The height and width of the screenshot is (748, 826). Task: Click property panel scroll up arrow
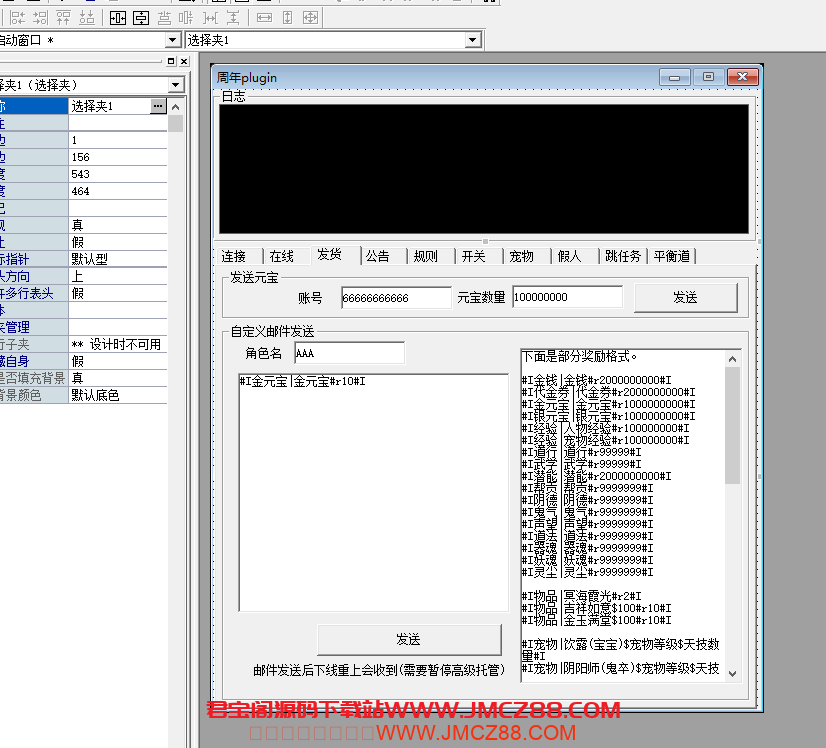pos(176,107)
